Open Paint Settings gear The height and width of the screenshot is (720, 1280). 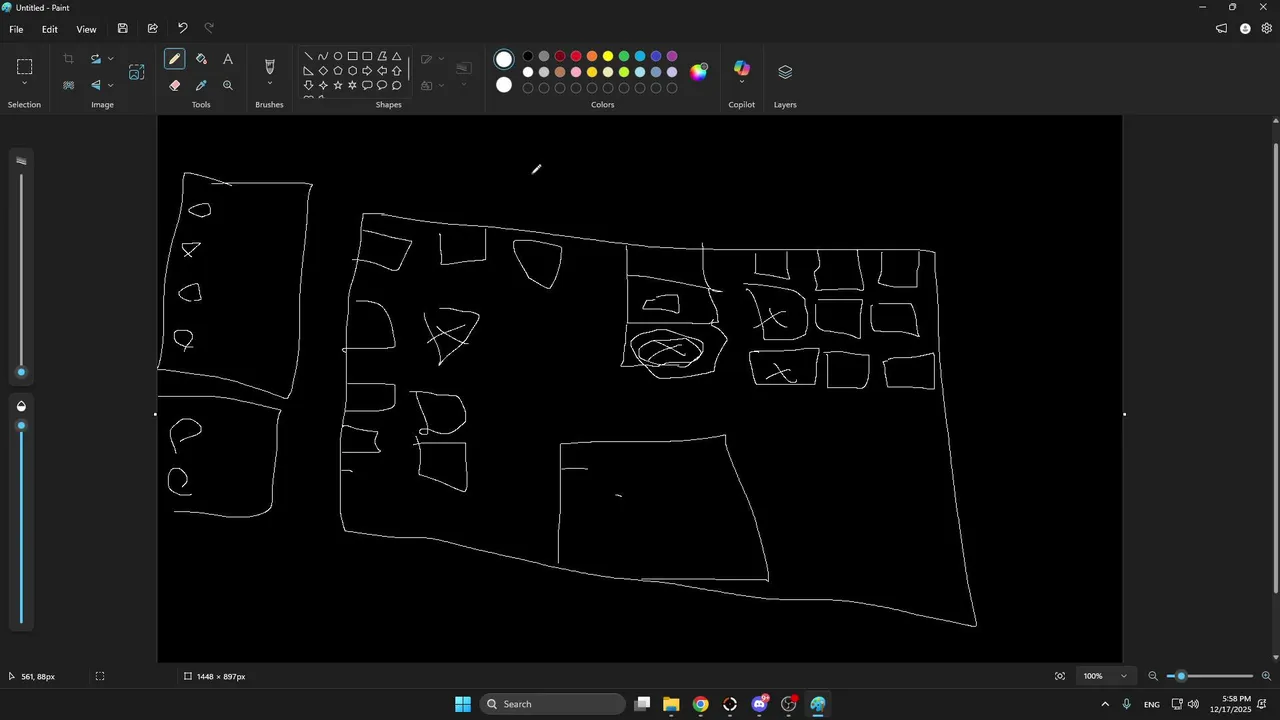[1267, 29]
